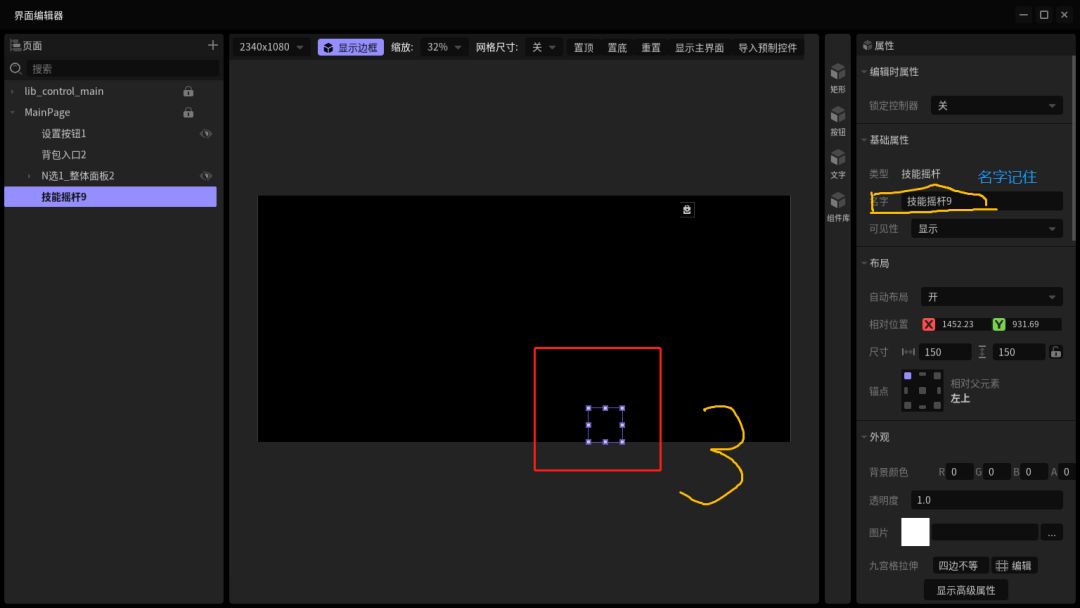Click the 编辑 nine-slice edit button
1080x608 pixels.
coord(1014,565)
